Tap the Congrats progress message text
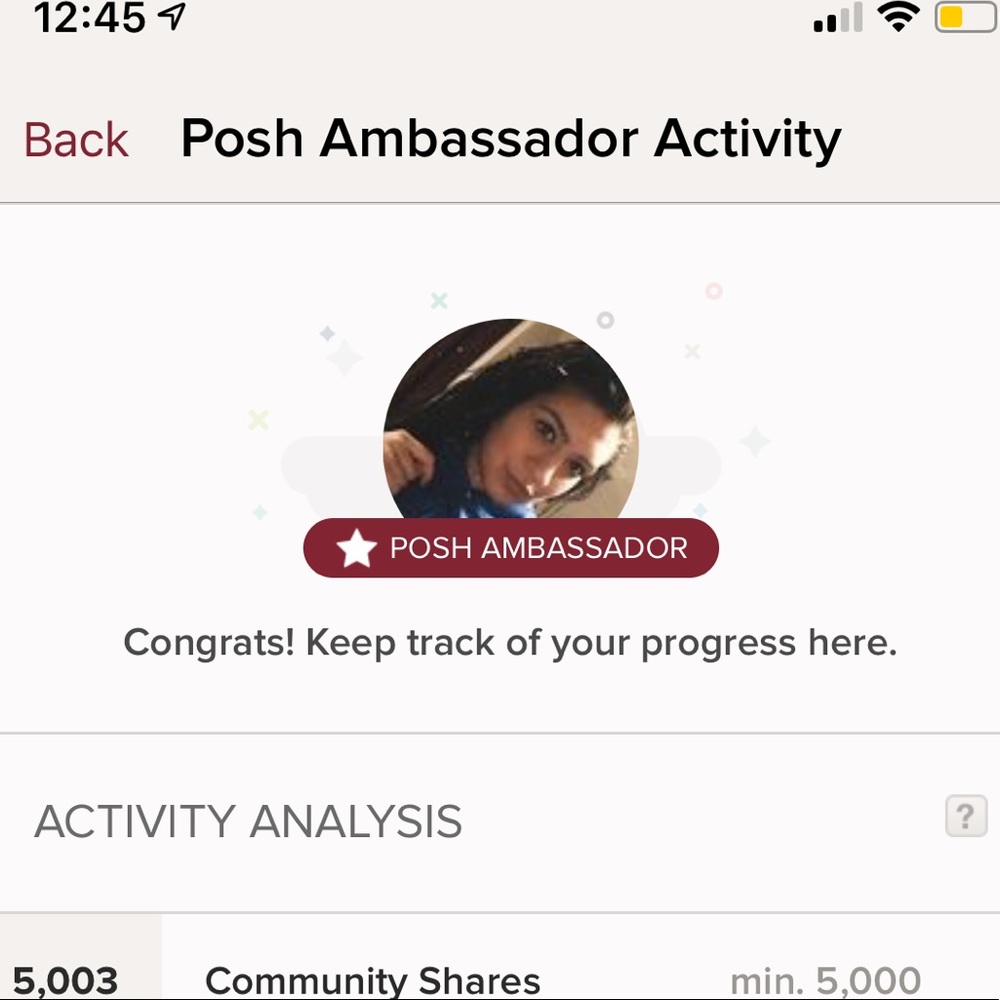Image resolution: width=1000 pixels, height=1000 pixels. [x=510, y=643]
